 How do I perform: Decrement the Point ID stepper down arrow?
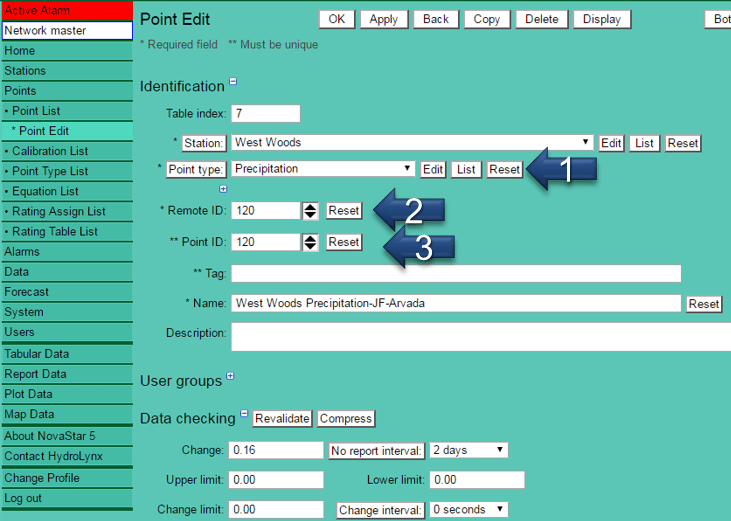(x=311, y=246)
